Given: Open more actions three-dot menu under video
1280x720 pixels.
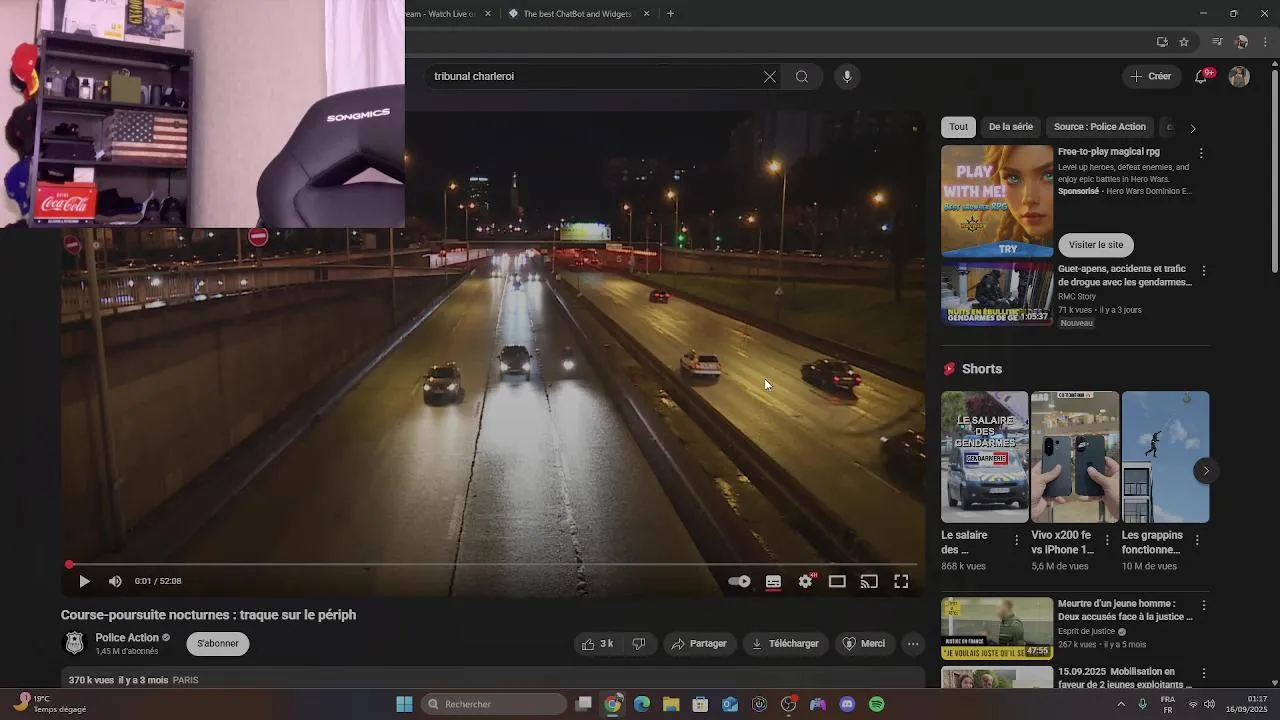Looking at the screenshot, I should 913,644.
